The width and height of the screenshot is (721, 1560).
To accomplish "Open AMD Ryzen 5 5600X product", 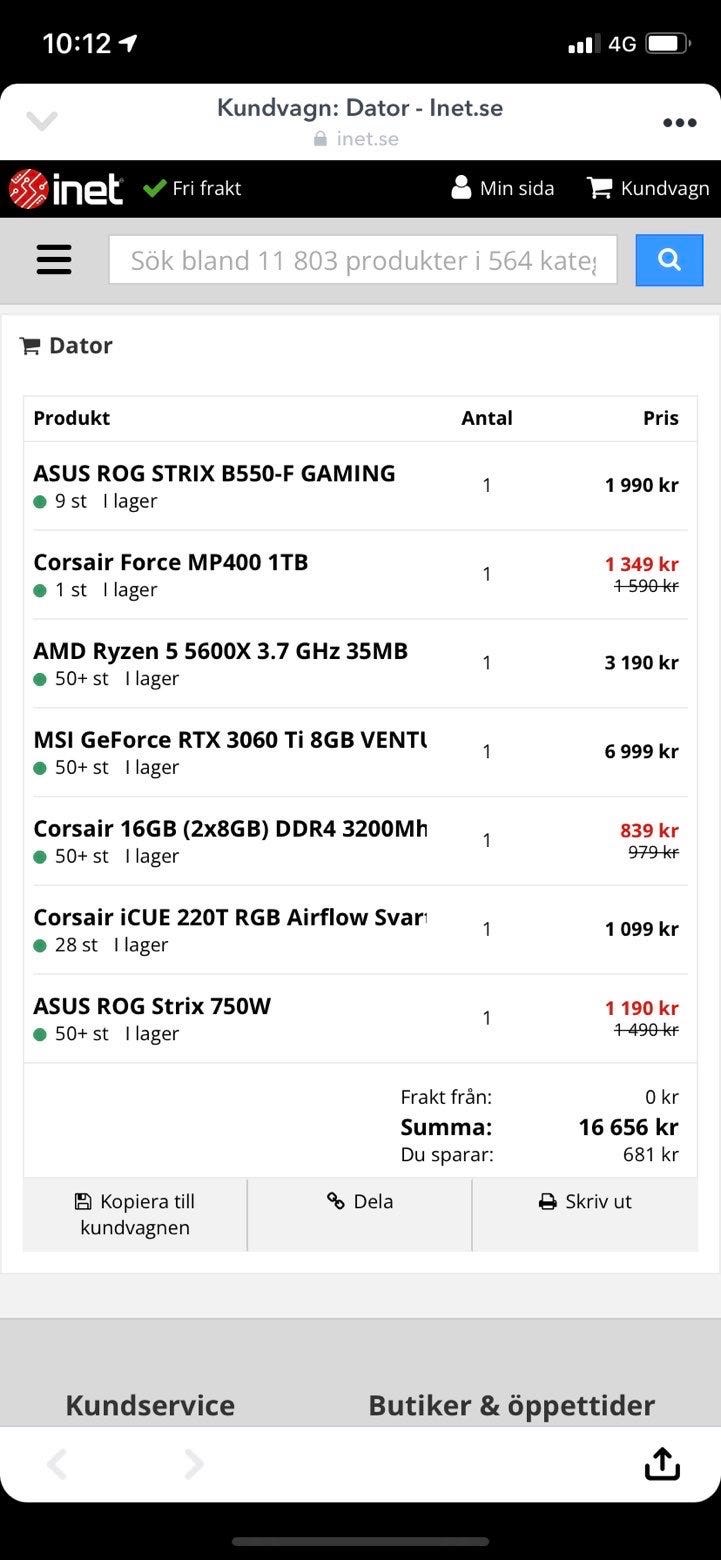I will 221,651.
